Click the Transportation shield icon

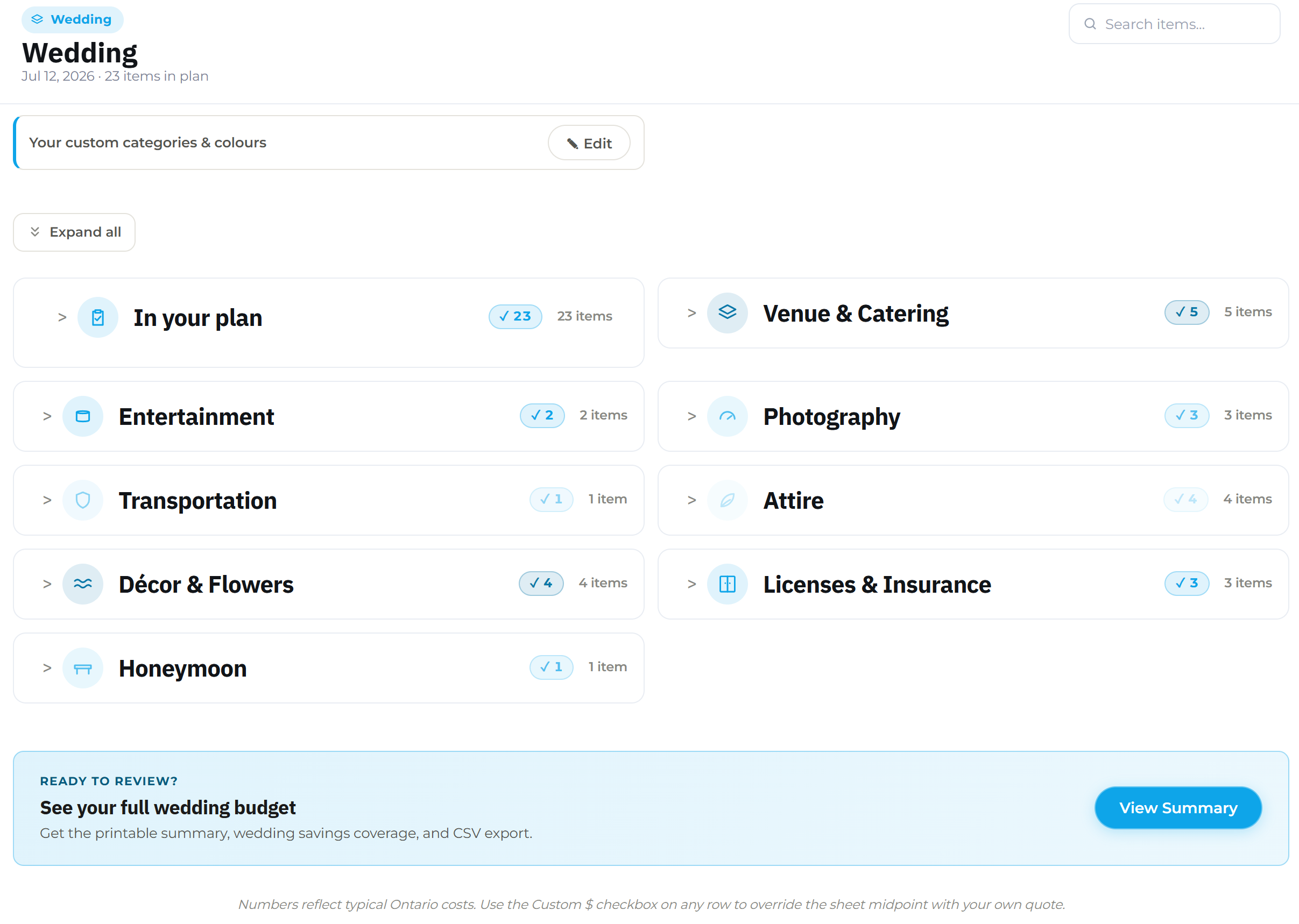82,500
